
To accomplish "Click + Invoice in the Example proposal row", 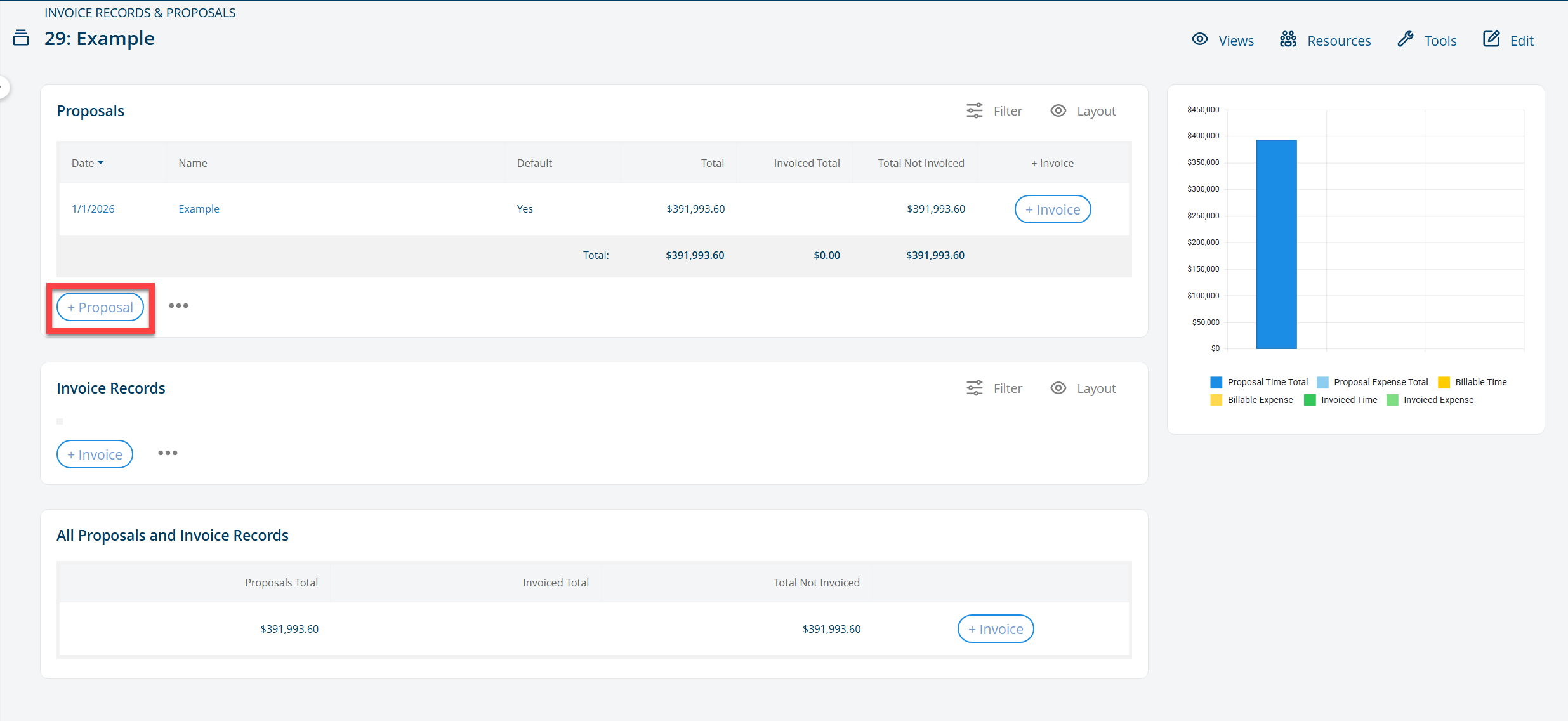I will [x=1053, y=209].
